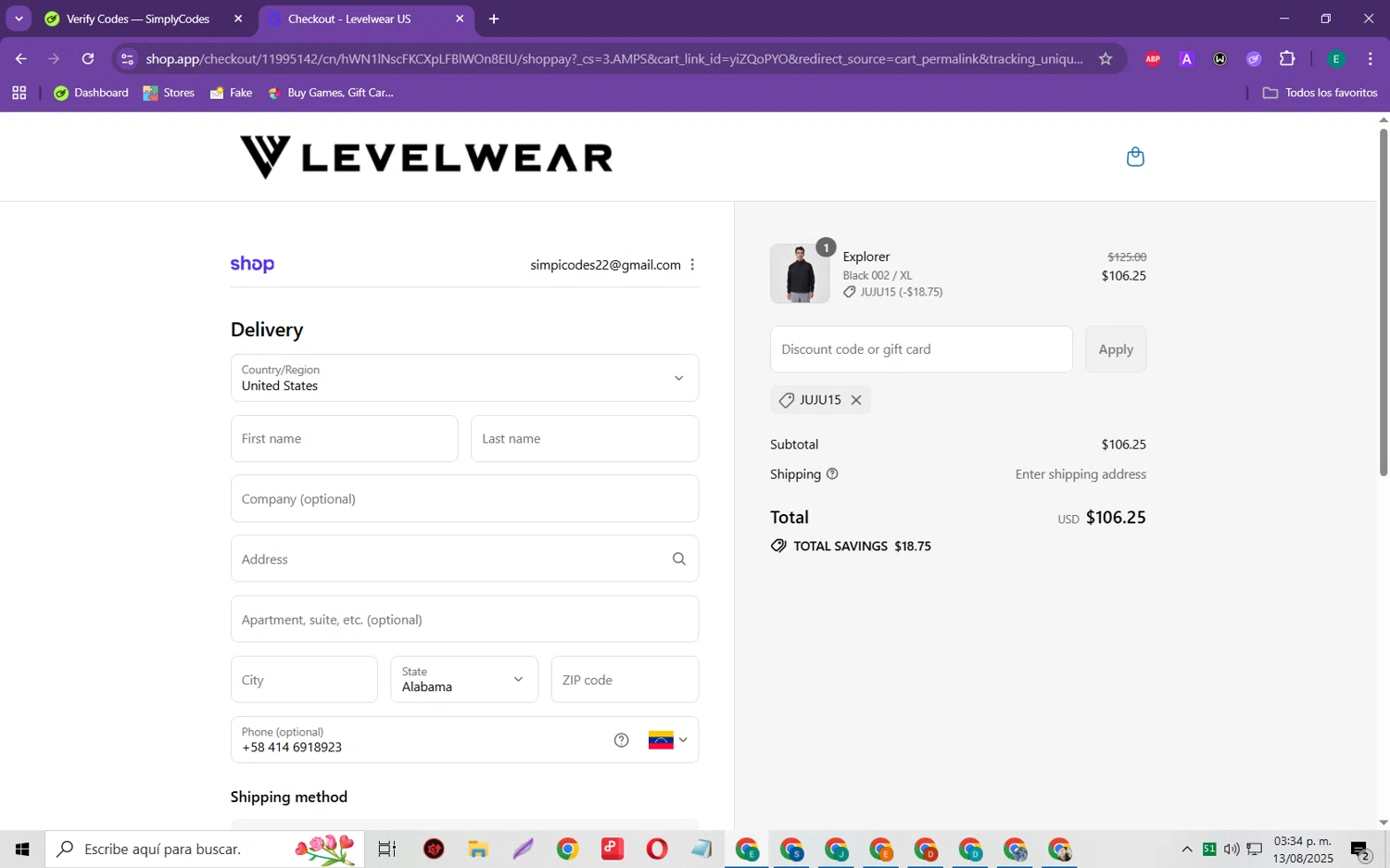The width and height of the screenshot is (1390, 868).
Task: Open the shopping bag cart icon
Action: (x=1134, y=157)
